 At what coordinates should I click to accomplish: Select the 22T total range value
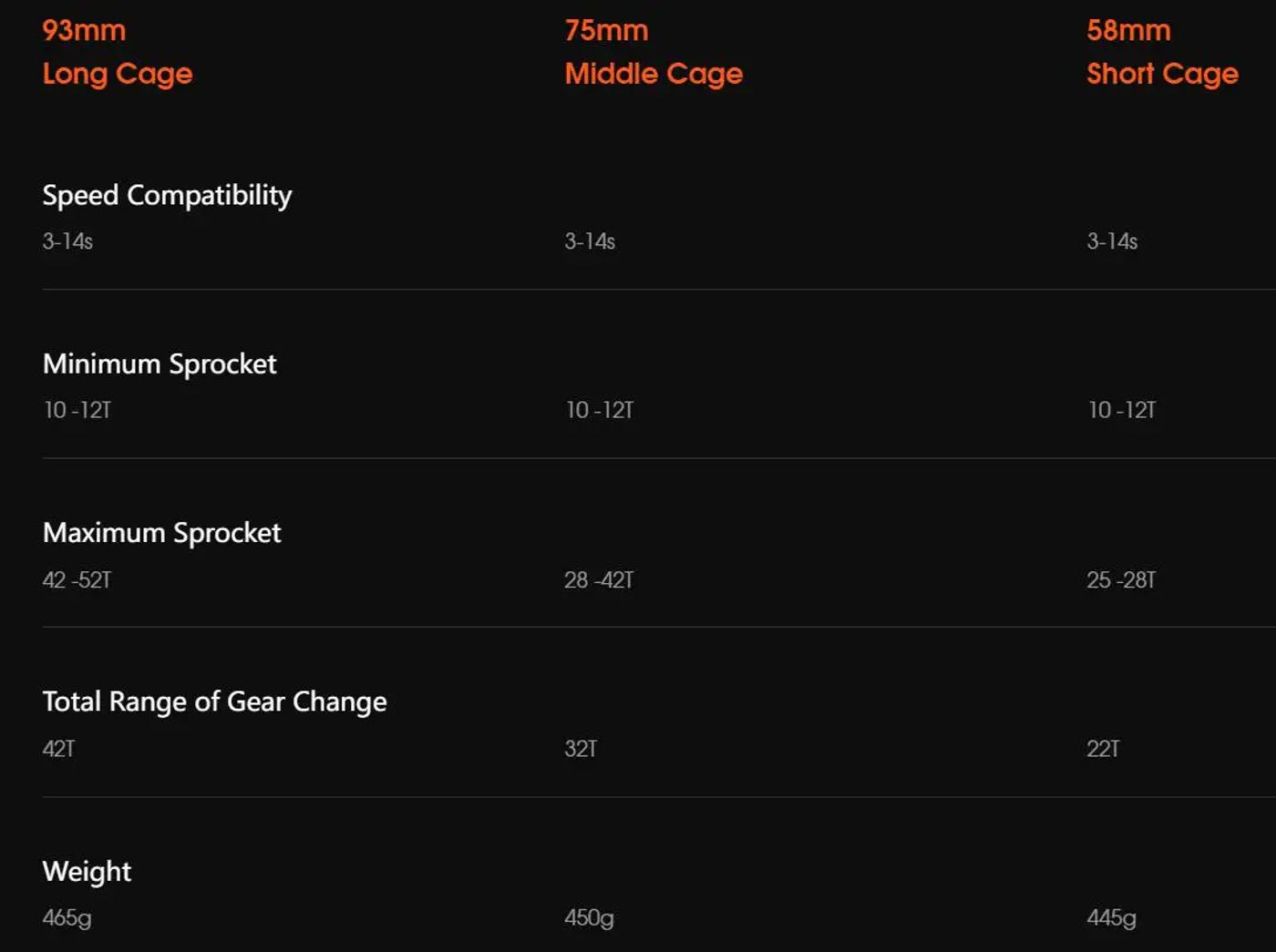[x=1103, y=749]
